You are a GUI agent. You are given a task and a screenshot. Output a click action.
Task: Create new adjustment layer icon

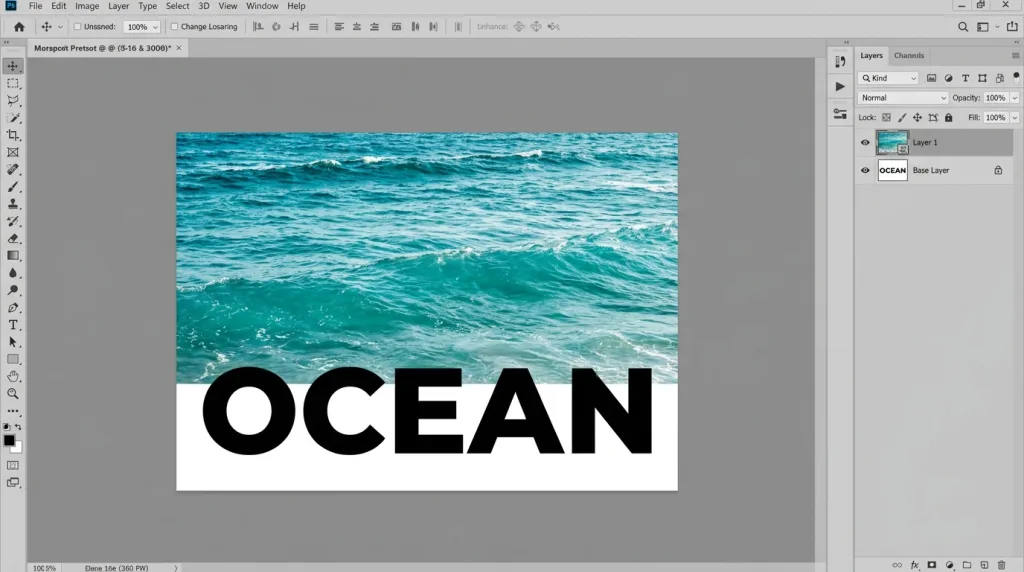tap(950, 565)
